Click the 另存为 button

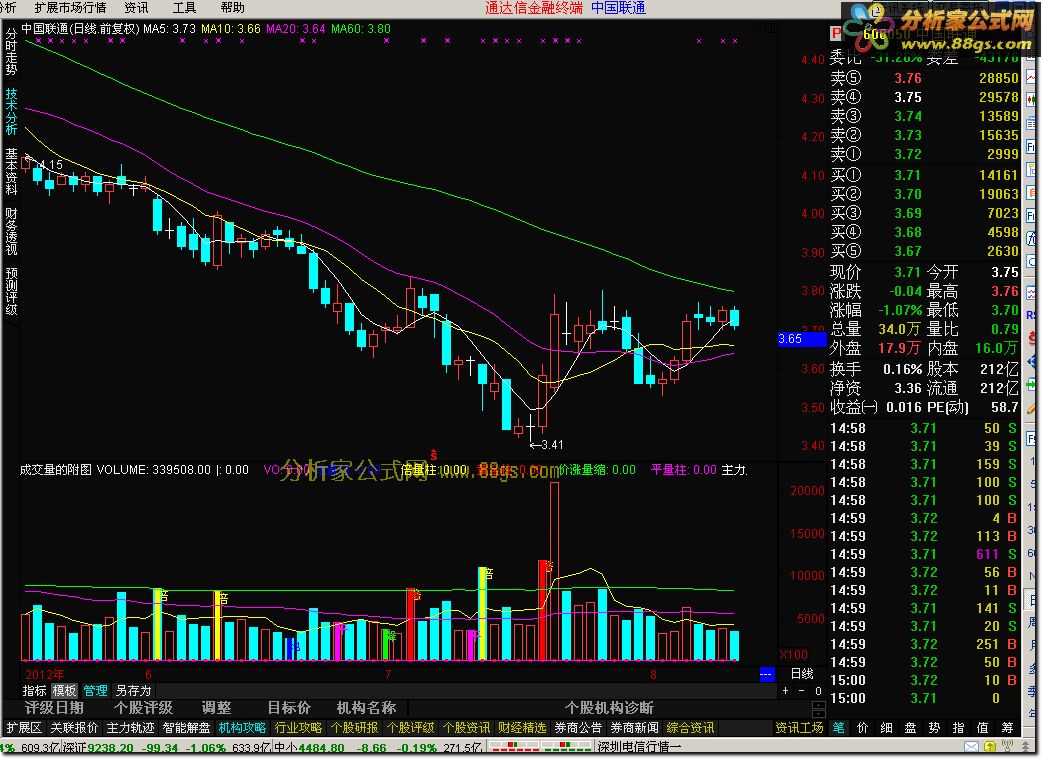tap(133, 690)
